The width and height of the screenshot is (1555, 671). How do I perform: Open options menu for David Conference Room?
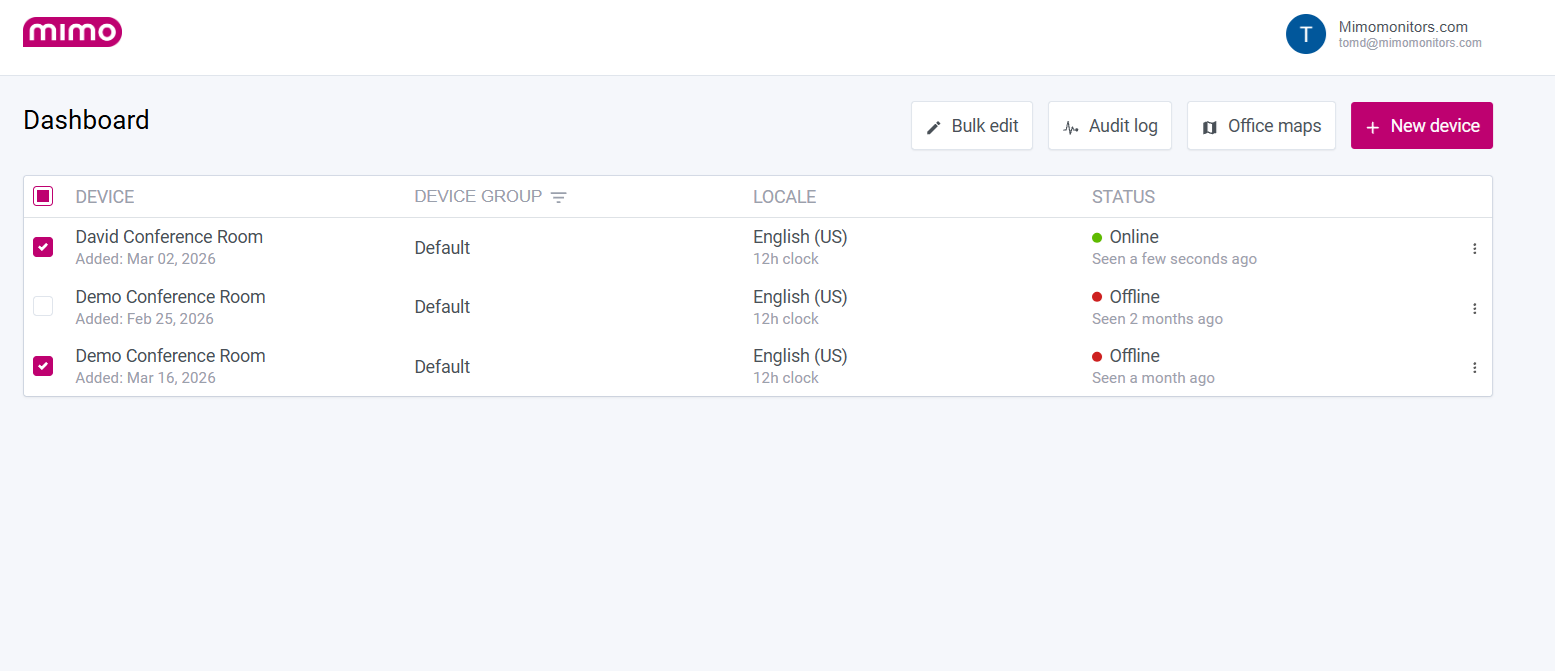click(x=1474, y=249)
